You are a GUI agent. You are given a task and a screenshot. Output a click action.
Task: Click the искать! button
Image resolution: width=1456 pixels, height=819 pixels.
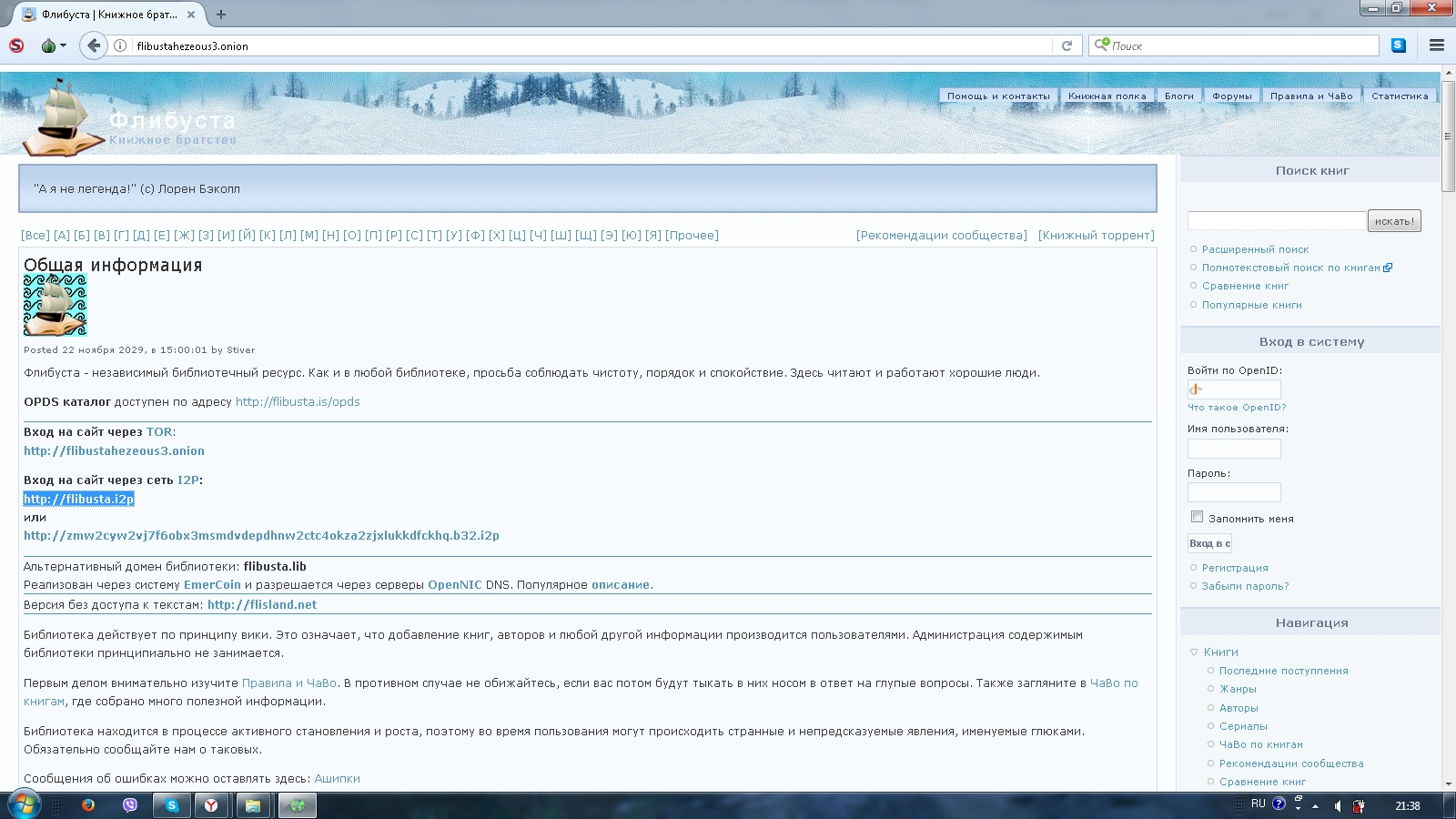[1394, 220]
